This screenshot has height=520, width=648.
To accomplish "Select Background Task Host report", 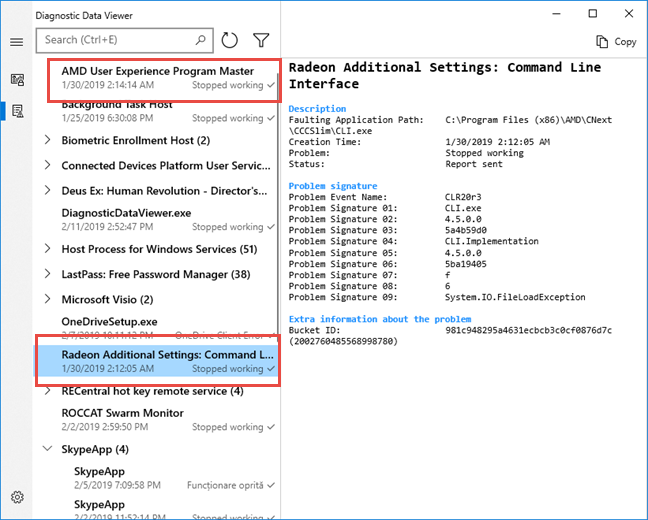I will coord(156,112).
